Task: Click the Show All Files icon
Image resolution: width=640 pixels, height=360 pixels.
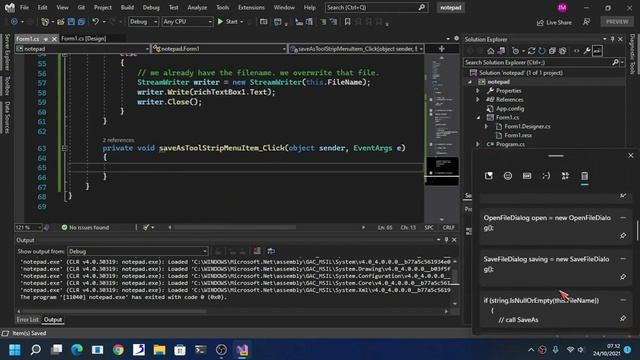Action: tap(563, 51)
